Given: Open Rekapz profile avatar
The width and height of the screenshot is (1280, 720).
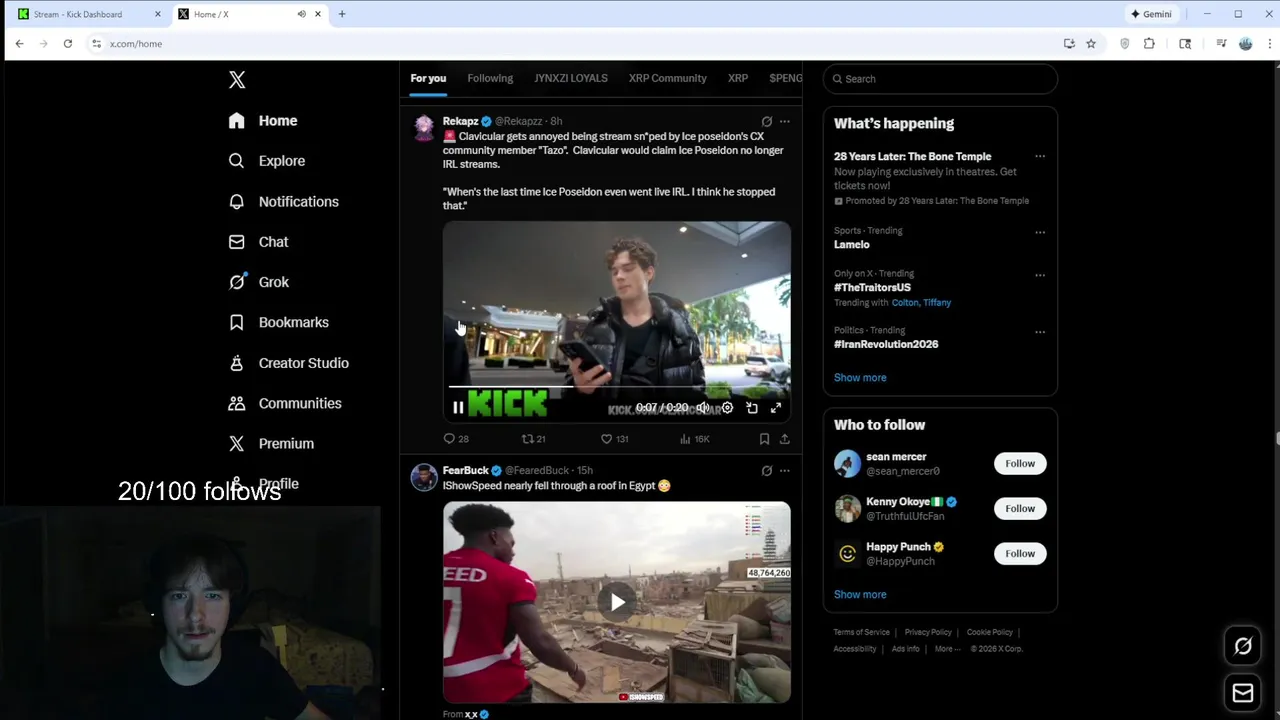Looking at the screenshot, I should [424, 127].
